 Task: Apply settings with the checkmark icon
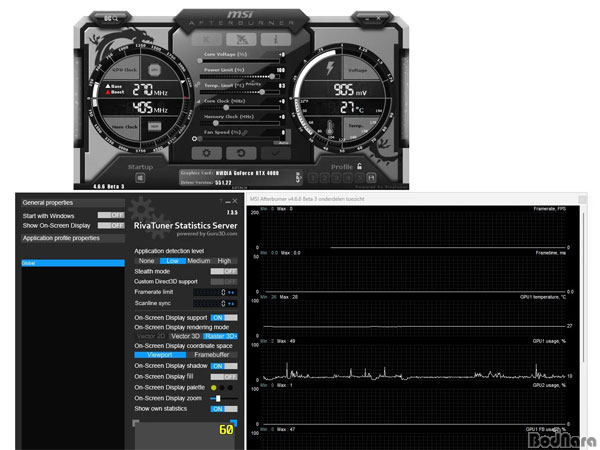pos(276,153)
